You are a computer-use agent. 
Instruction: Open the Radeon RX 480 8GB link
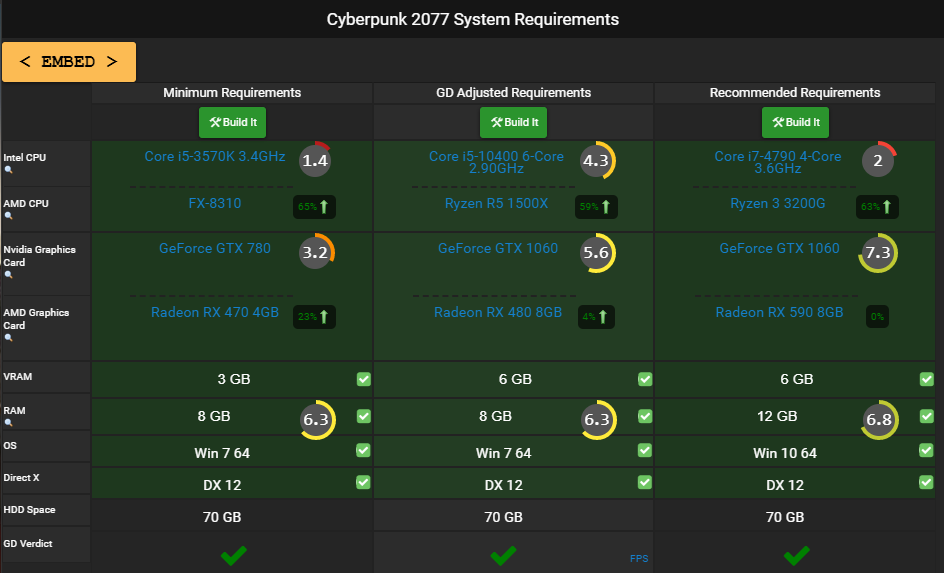(x=498, y=312)
